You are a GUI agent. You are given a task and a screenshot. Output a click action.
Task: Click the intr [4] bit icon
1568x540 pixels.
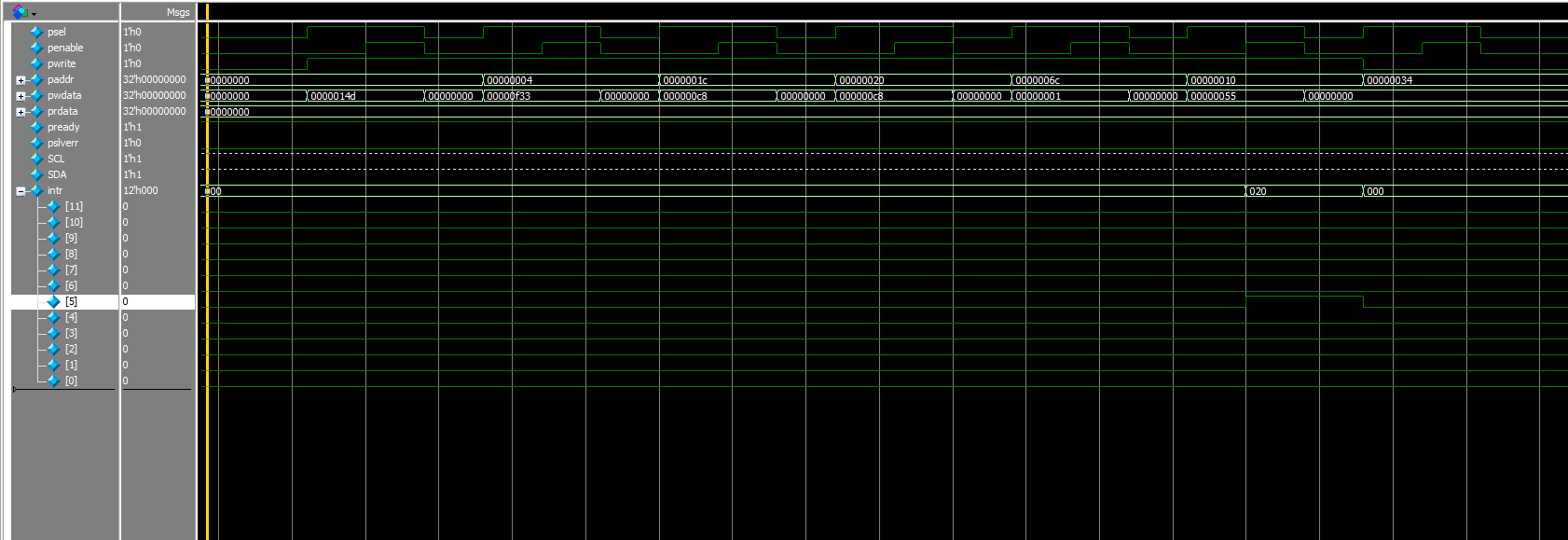(x=53, y=317)
